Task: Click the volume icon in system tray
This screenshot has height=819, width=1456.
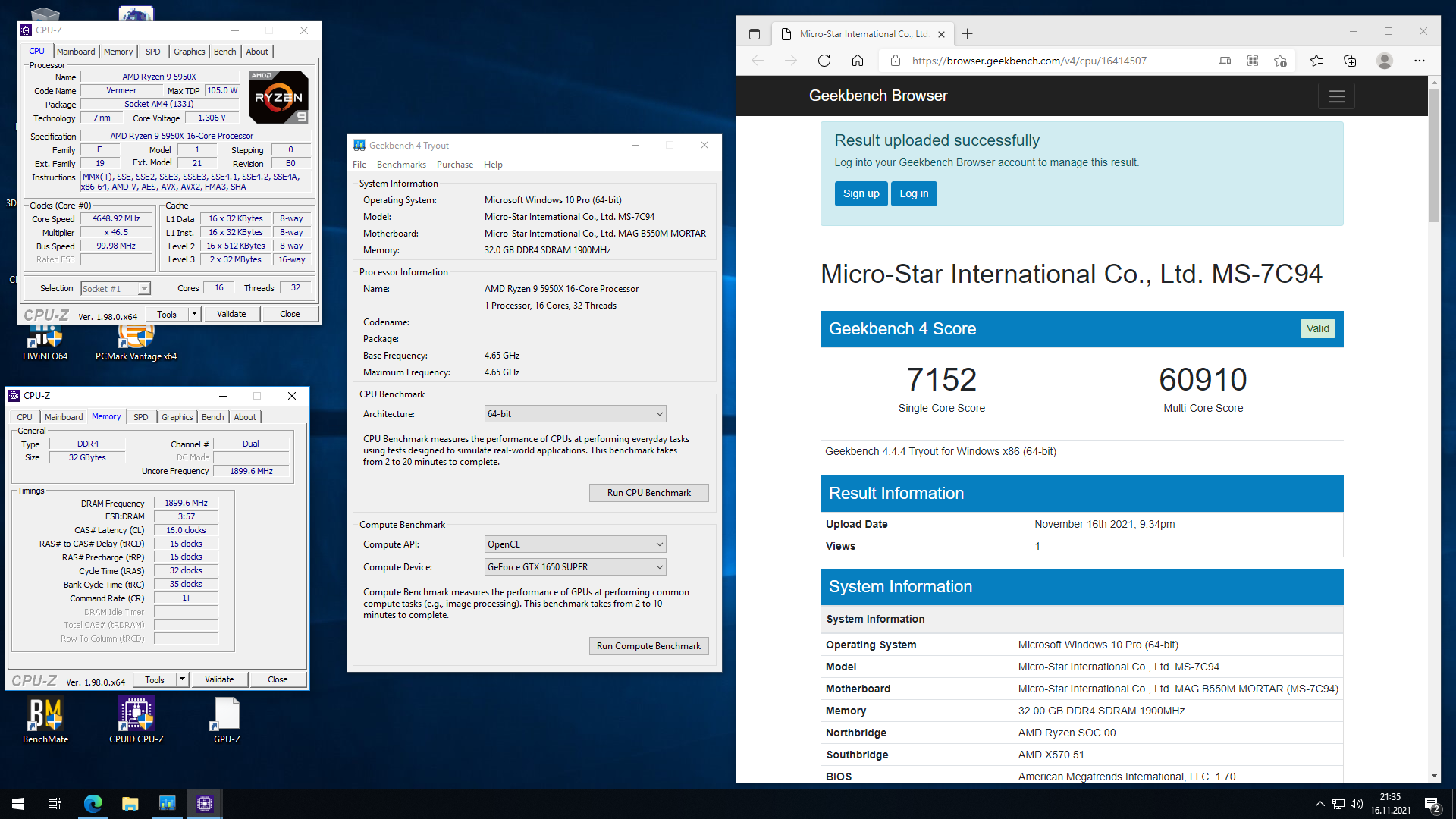Action: pos(1357,804)
